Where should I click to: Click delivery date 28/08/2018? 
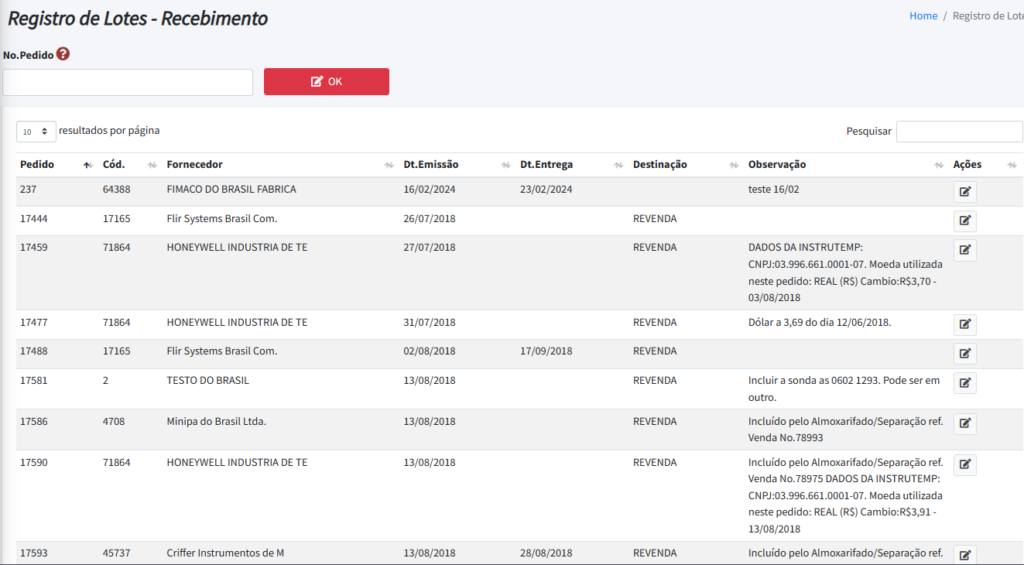pos(546,553)
